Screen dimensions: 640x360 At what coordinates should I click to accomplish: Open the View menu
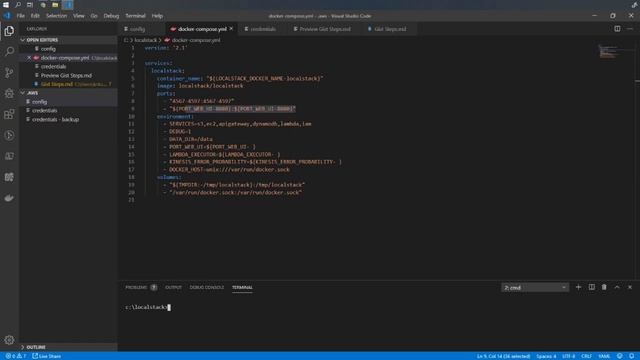(x=78, y=16)
